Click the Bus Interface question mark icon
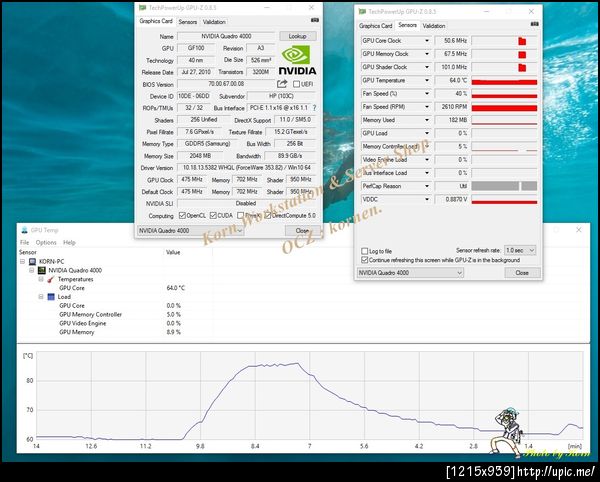This screenshot has width=600, height=482. point(315,108)
